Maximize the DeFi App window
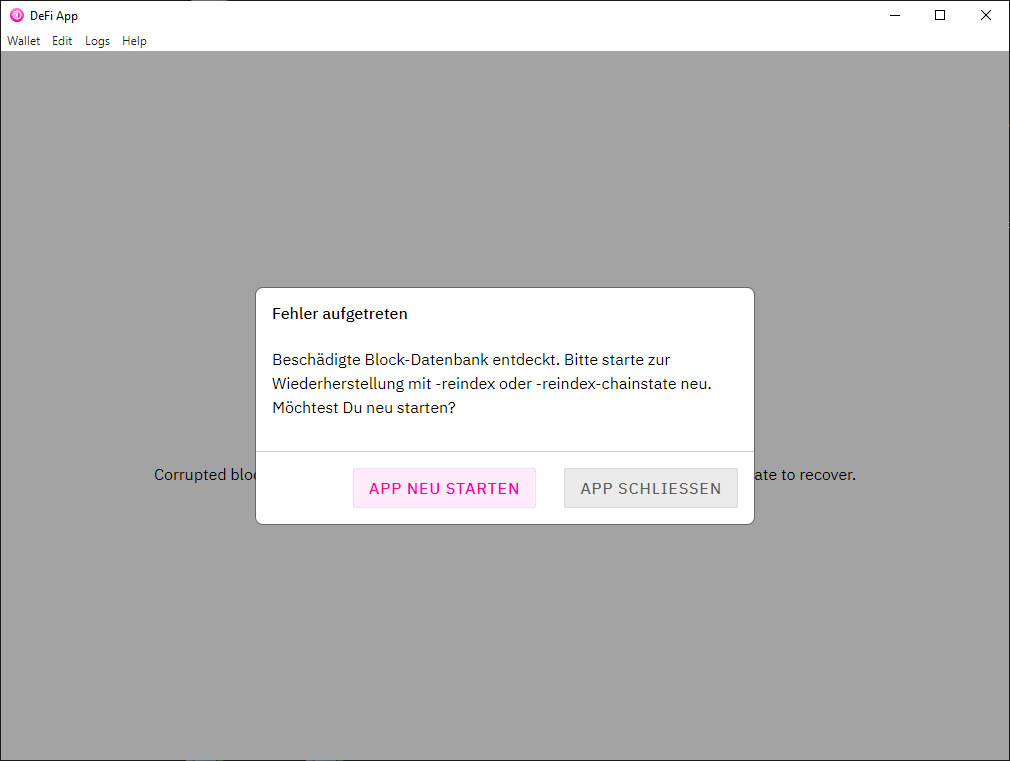Image resolution: width=1010 pixels, height=761 pixels. (940, 15)
